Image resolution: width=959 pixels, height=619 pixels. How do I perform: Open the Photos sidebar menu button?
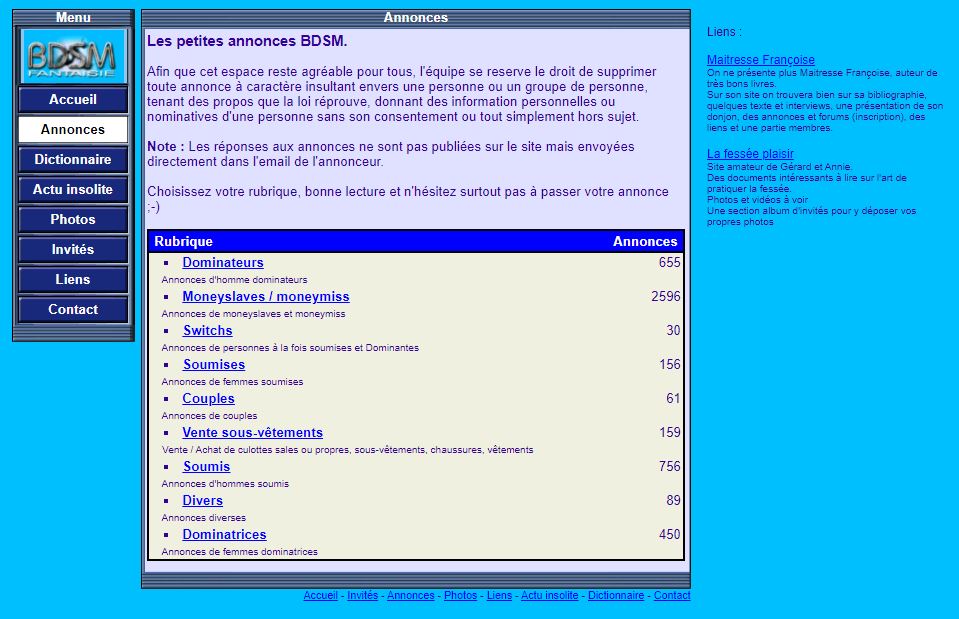pyautogui.click(x=73, y=220)
